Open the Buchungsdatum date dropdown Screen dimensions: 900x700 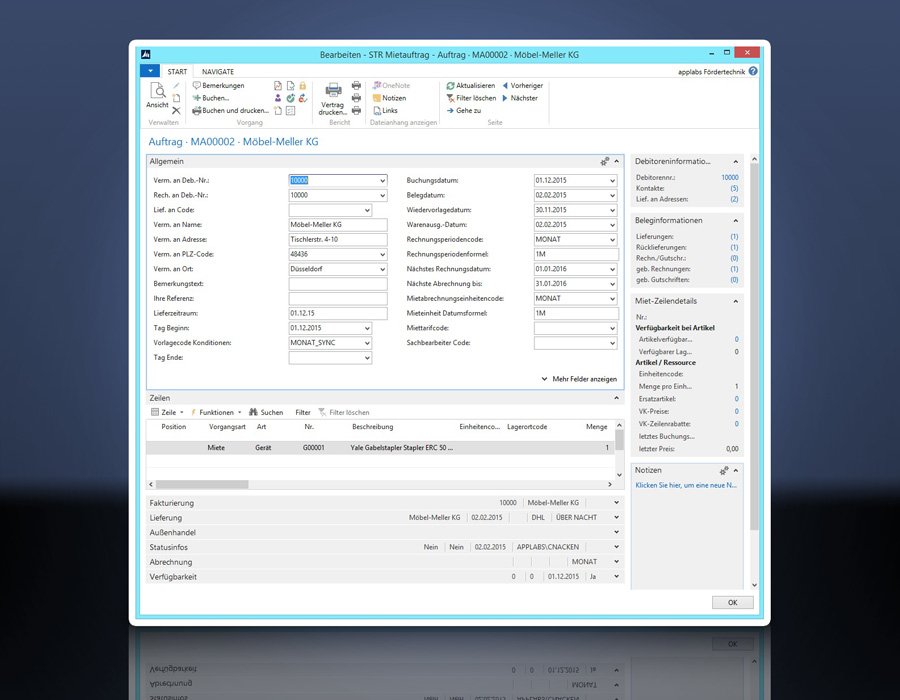click(x=612, y=181)
